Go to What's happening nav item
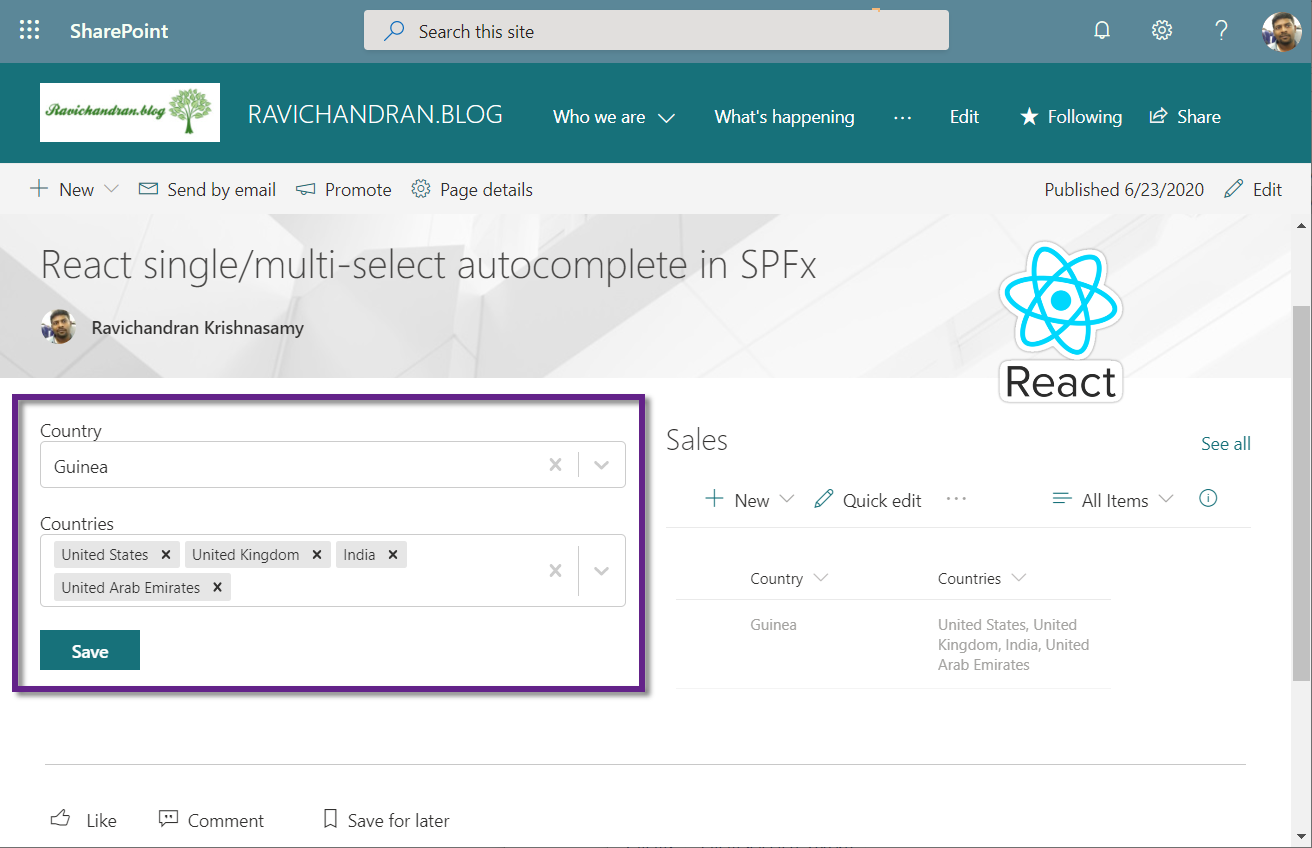The image size is (1312, 848). pyautogui.click(x=784, y=117)
